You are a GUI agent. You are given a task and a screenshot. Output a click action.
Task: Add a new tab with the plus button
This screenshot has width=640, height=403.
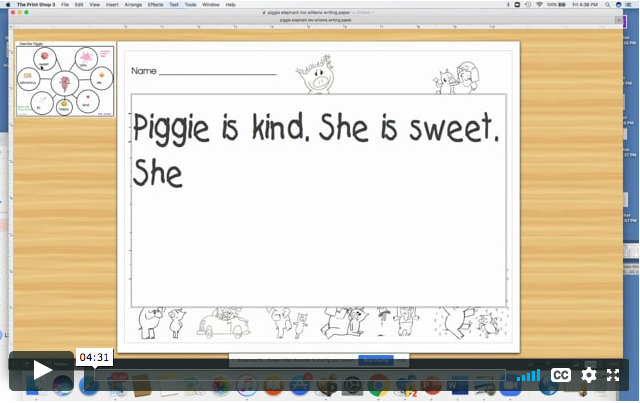pos(619,20)
